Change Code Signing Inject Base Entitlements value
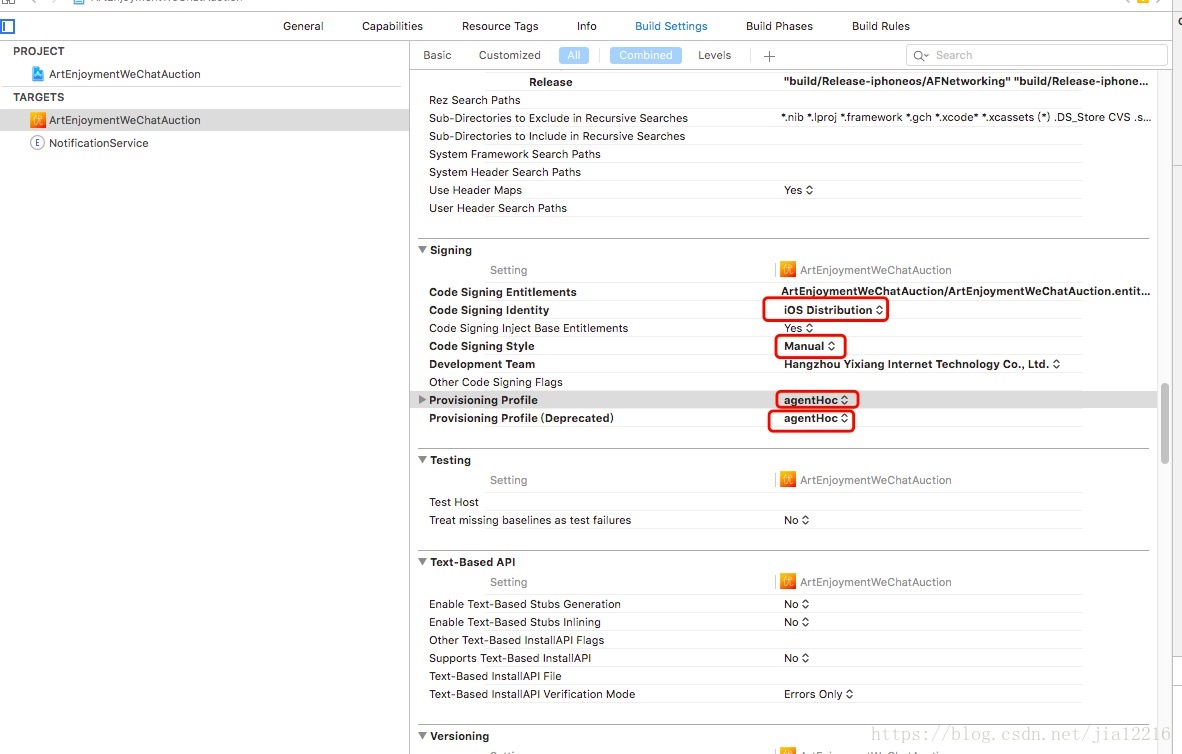The height and width of the screenshot is (754, 1182). pos(798,328)
